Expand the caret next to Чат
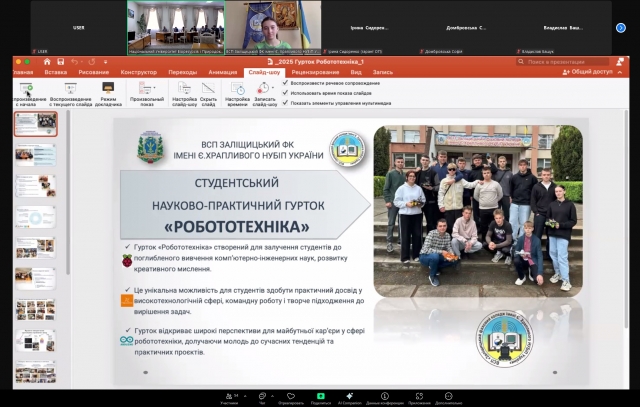 pos(272,396)
